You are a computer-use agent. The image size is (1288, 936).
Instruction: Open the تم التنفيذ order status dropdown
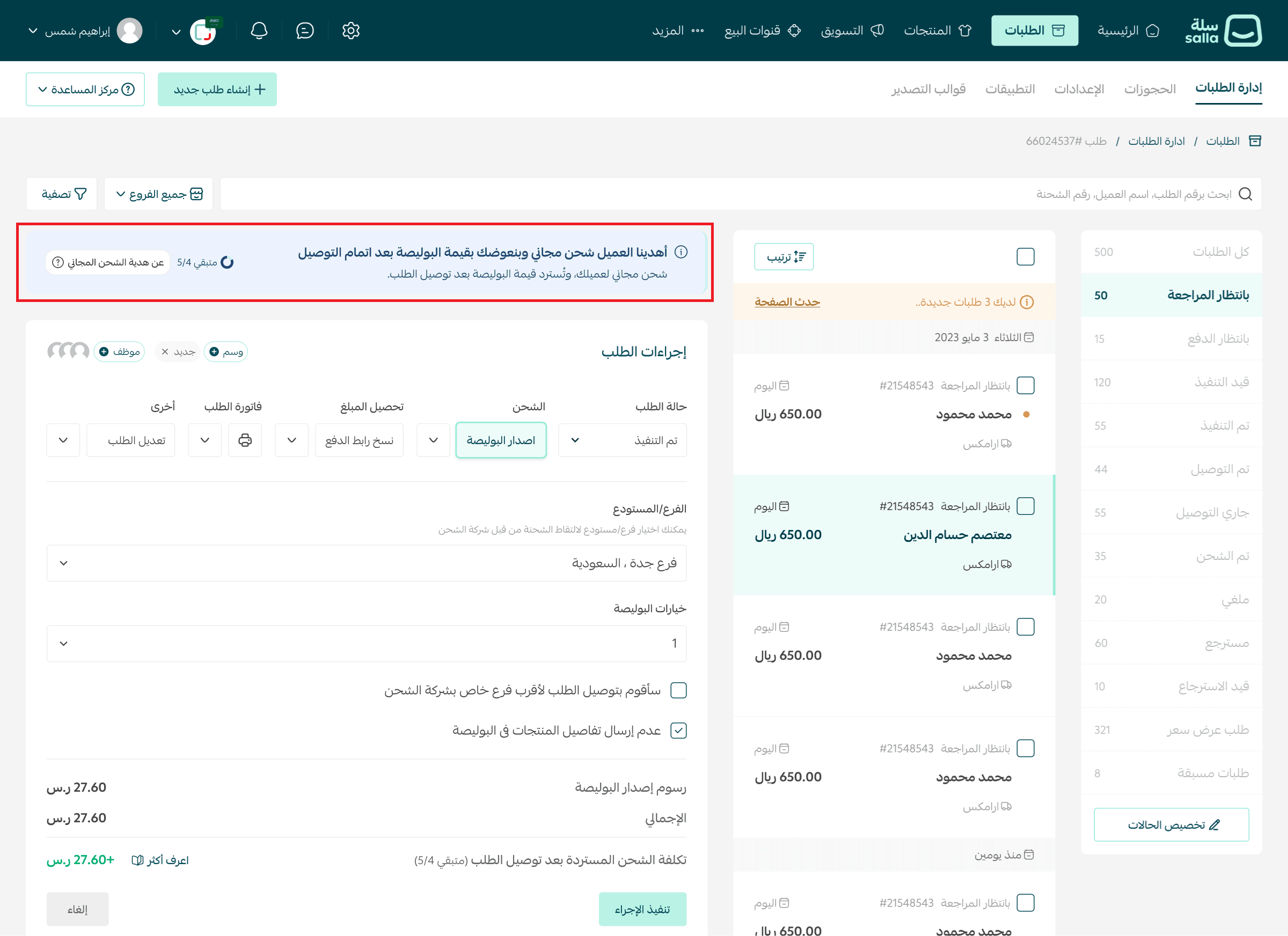pos(623,440)
